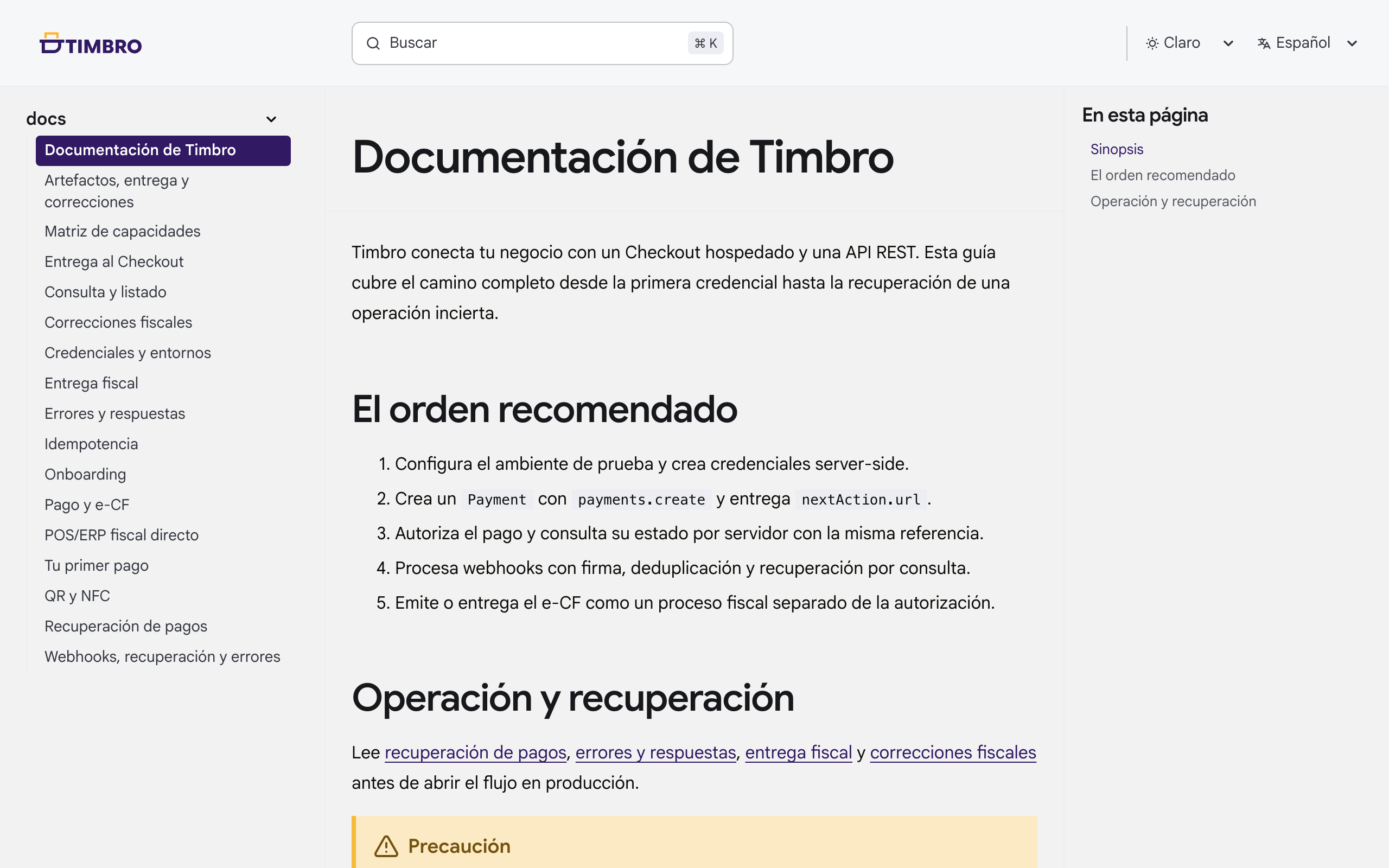1389x868 pixels.
Task: Click the Operación y recuperación heading
Action: click(x=573, y=698)
